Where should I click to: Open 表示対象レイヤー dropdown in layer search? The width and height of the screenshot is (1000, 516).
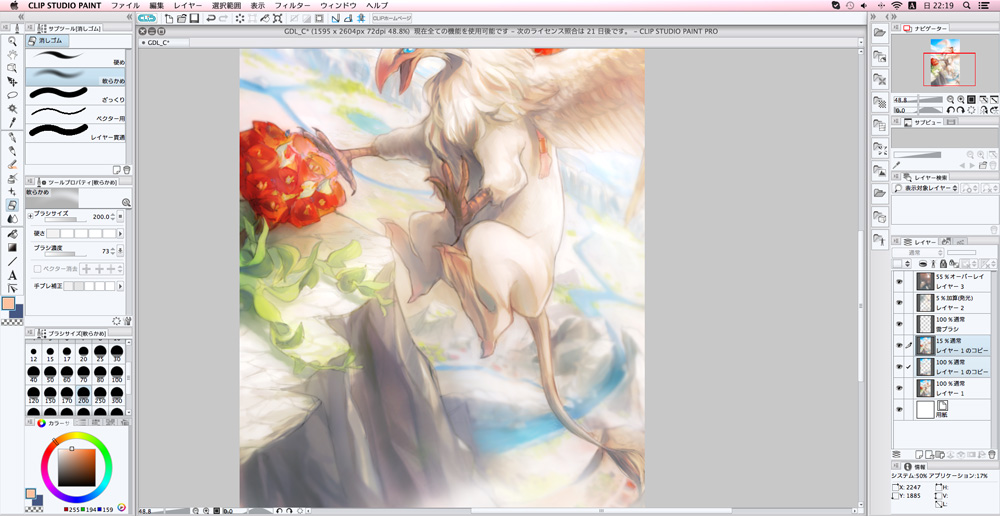[926, 188]
